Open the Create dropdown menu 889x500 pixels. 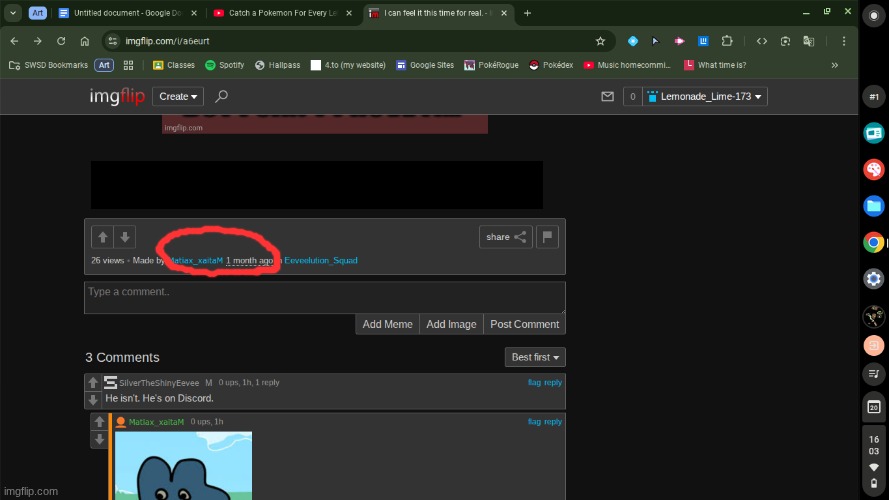[x=178, y=97]
